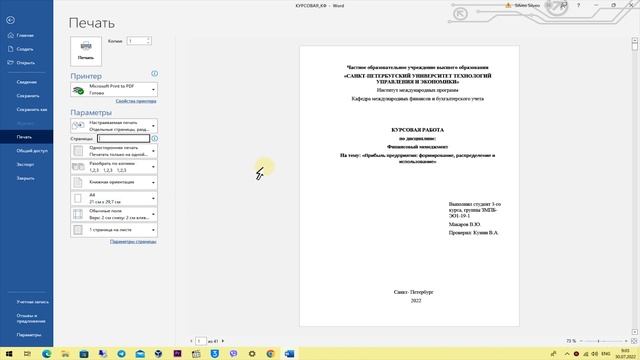Image resolution: width=640 pixels, height=360 pixels.
Task: Open Свойства принтера (Printer properties) link
Action: (x=136, y=101)
